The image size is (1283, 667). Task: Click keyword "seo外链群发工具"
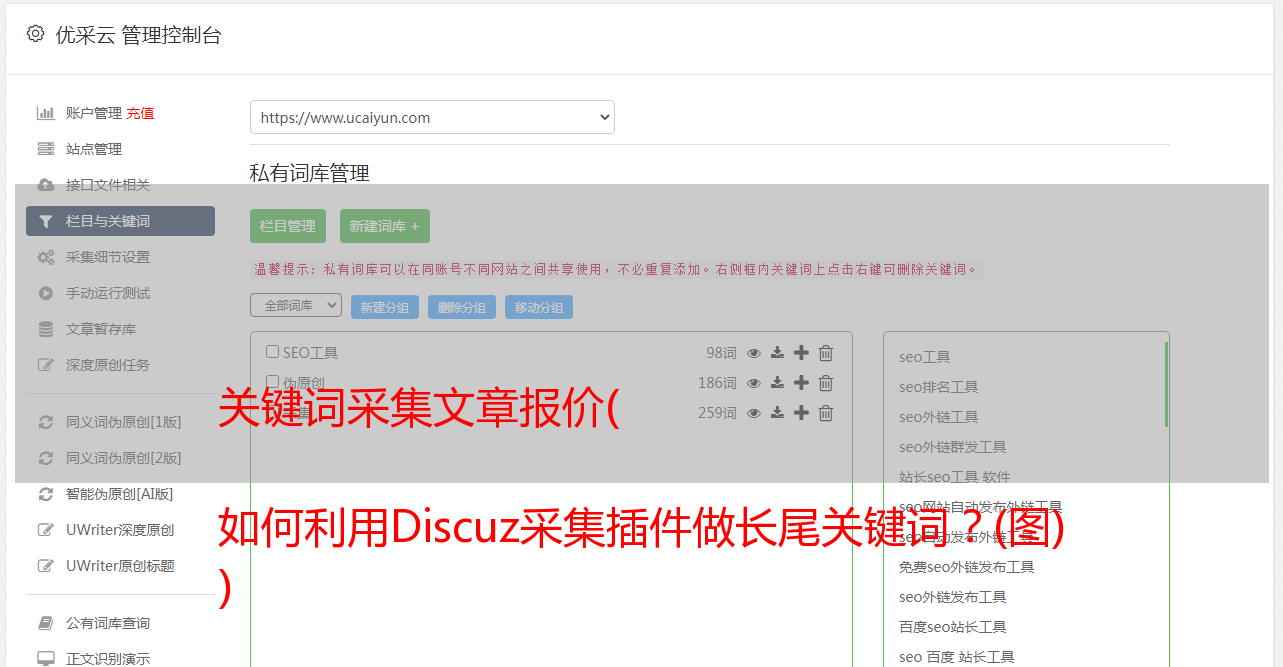pos(953,447)
